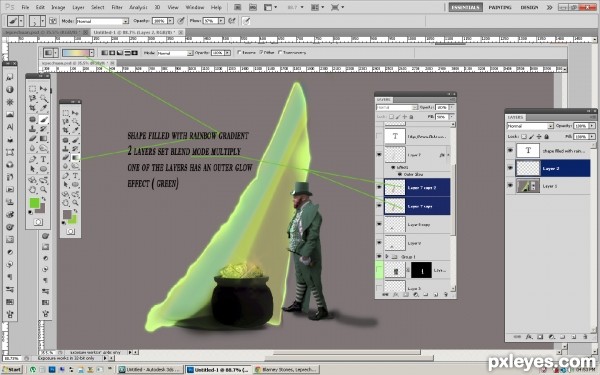Select the Move tool in the green-foreground tools panel

pyautogui.click(x=43, y=89)
